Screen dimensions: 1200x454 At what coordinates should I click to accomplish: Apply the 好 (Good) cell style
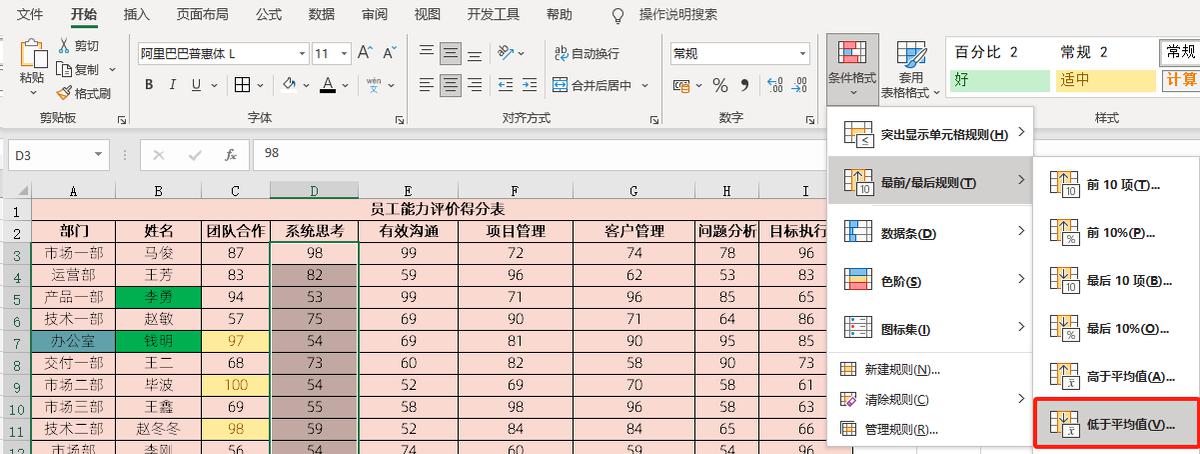coord(999,80)
